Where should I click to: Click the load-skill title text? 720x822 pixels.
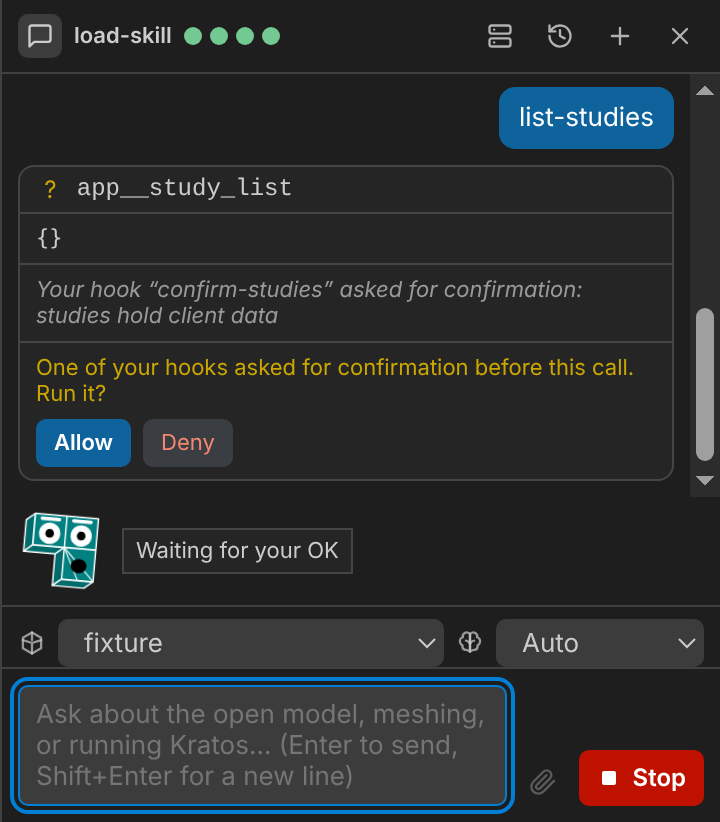pyautogui.click(x=123, y=36)
